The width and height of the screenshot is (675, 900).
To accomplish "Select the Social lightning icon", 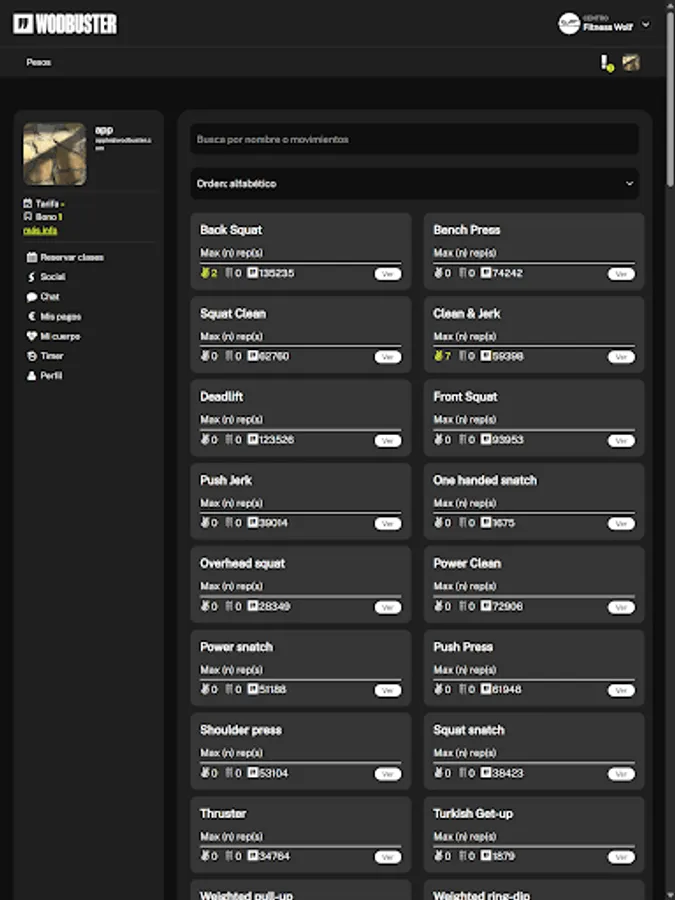I will pos(31,277).
